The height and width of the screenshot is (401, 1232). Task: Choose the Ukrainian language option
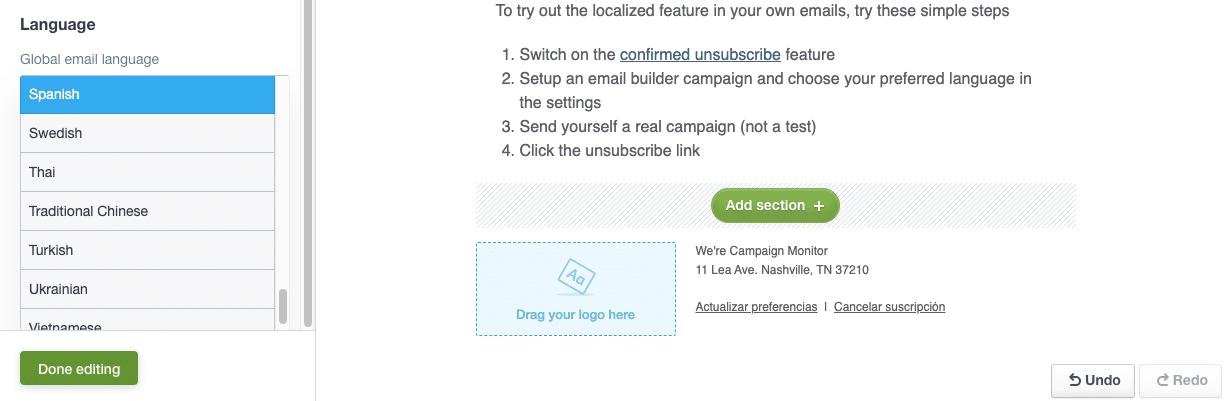point(147,289)
